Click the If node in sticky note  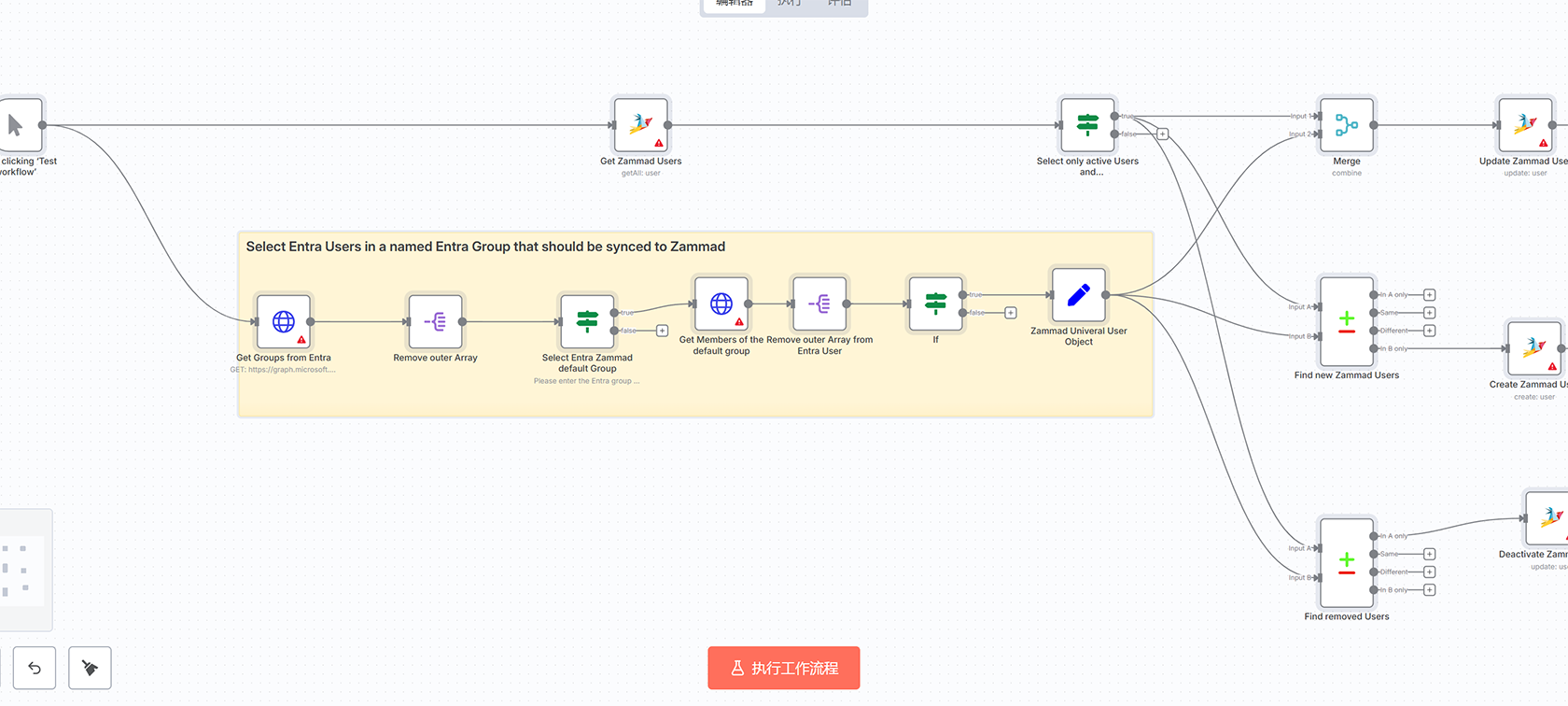click(935, 304)
